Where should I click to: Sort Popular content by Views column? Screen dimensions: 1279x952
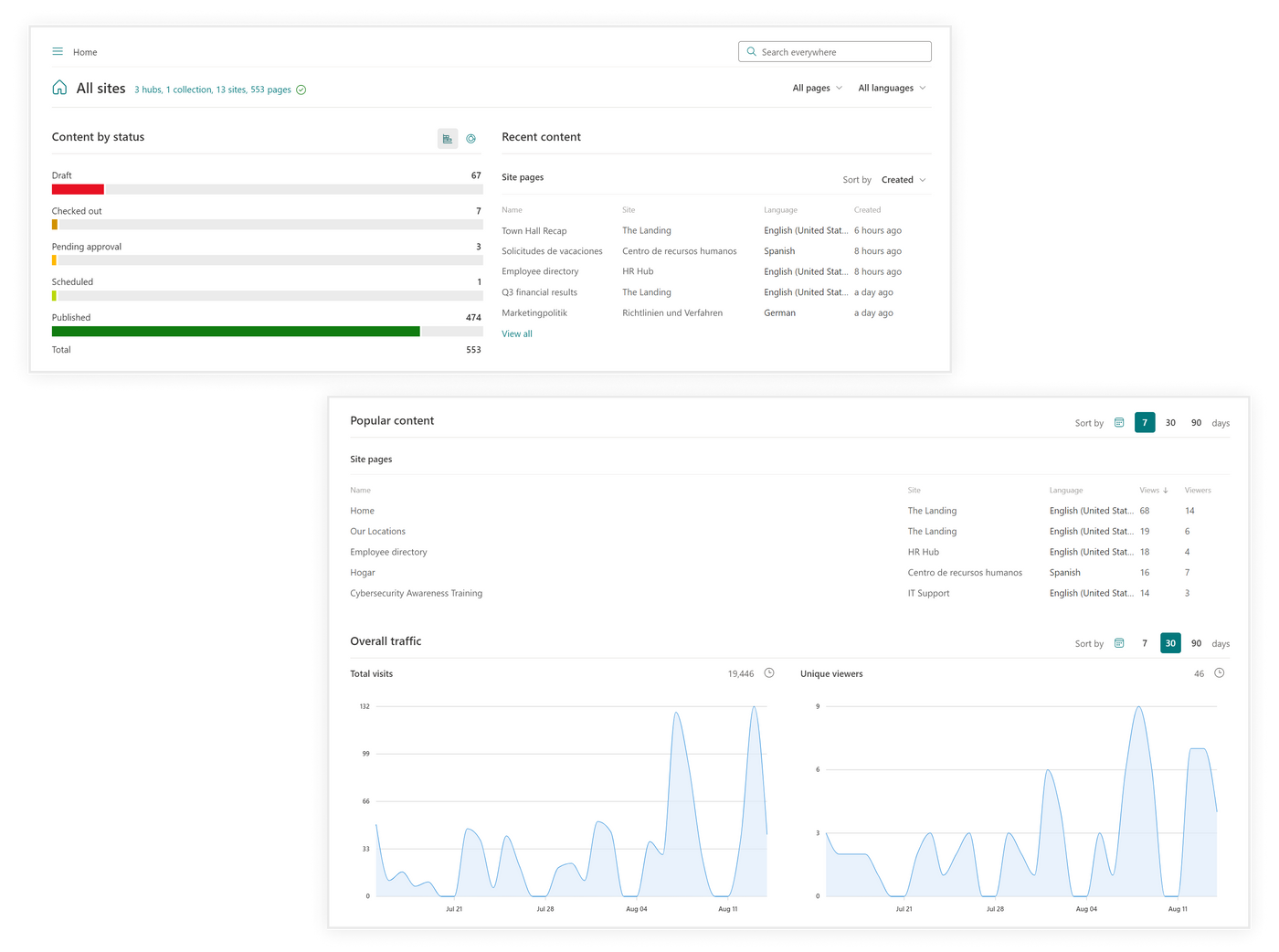point(1153,491)
